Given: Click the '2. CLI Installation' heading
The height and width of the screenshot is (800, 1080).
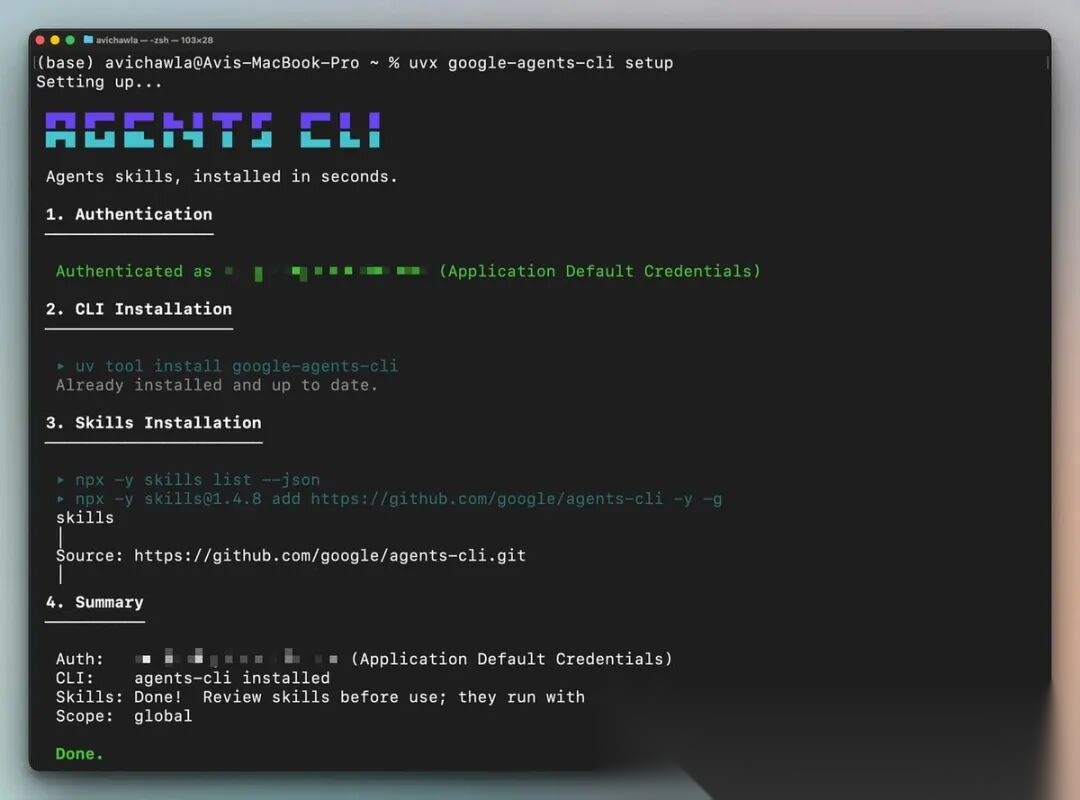Looking at the screenshot, I should (138, 309).
